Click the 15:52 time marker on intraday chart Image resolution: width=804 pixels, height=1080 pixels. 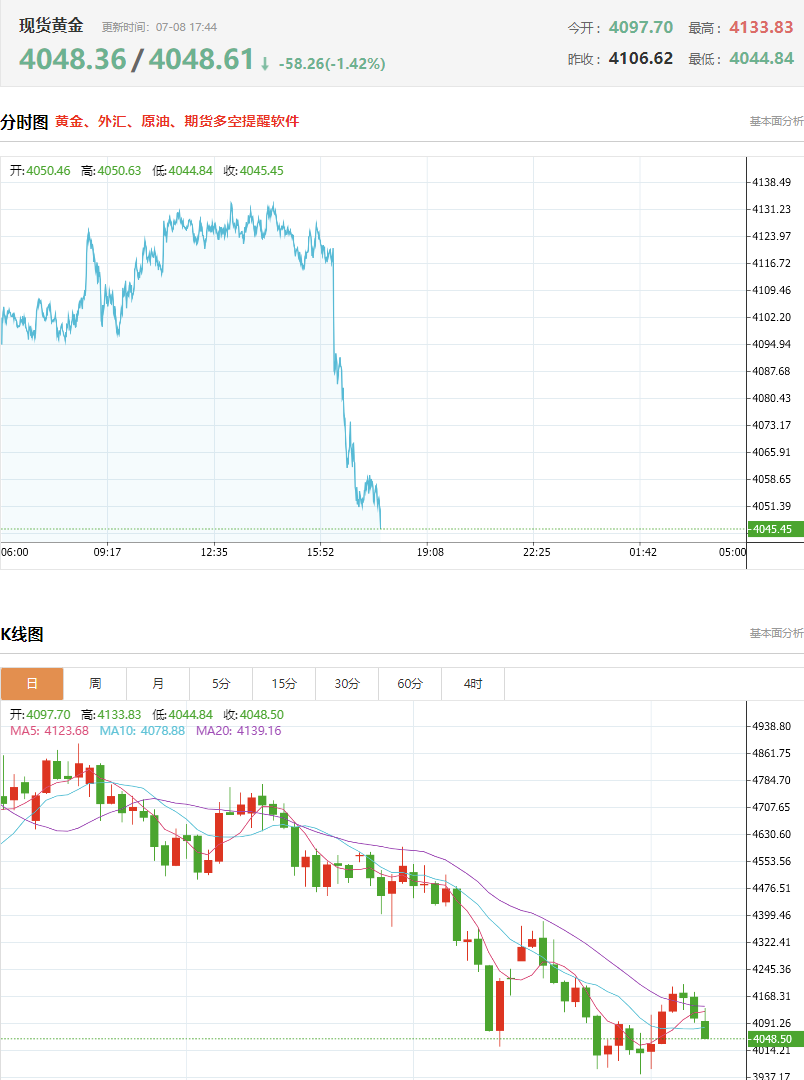[320, 552]
